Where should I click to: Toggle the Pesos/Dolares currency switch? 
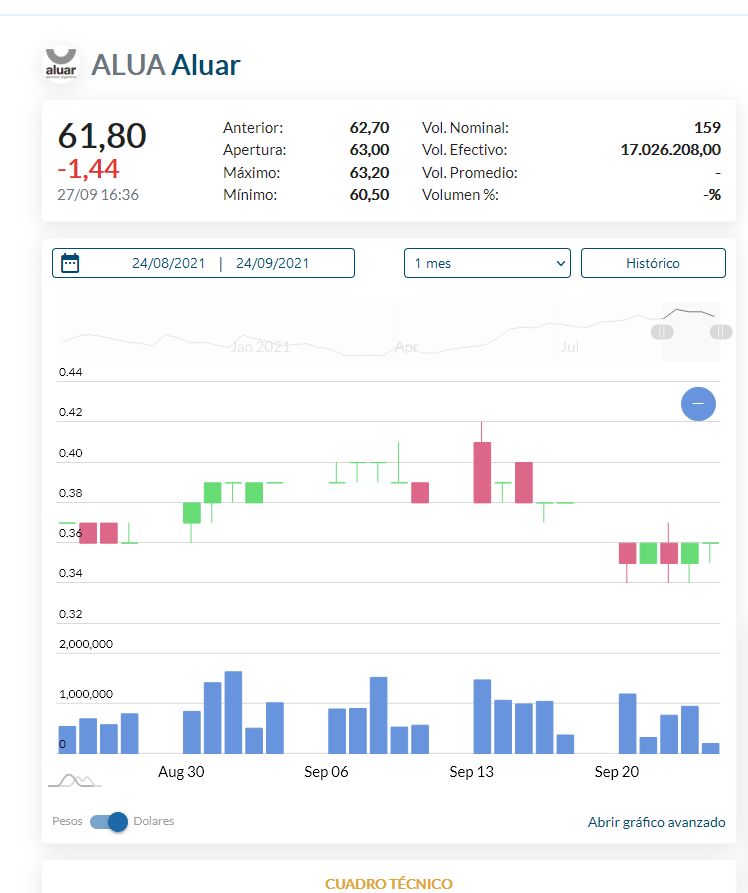point(108,821)
